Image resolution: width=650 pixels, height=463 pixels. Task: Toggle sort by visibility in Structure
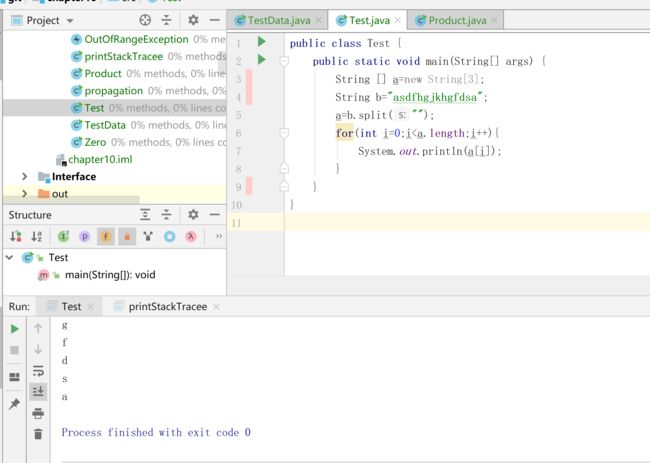click(16, 236)
